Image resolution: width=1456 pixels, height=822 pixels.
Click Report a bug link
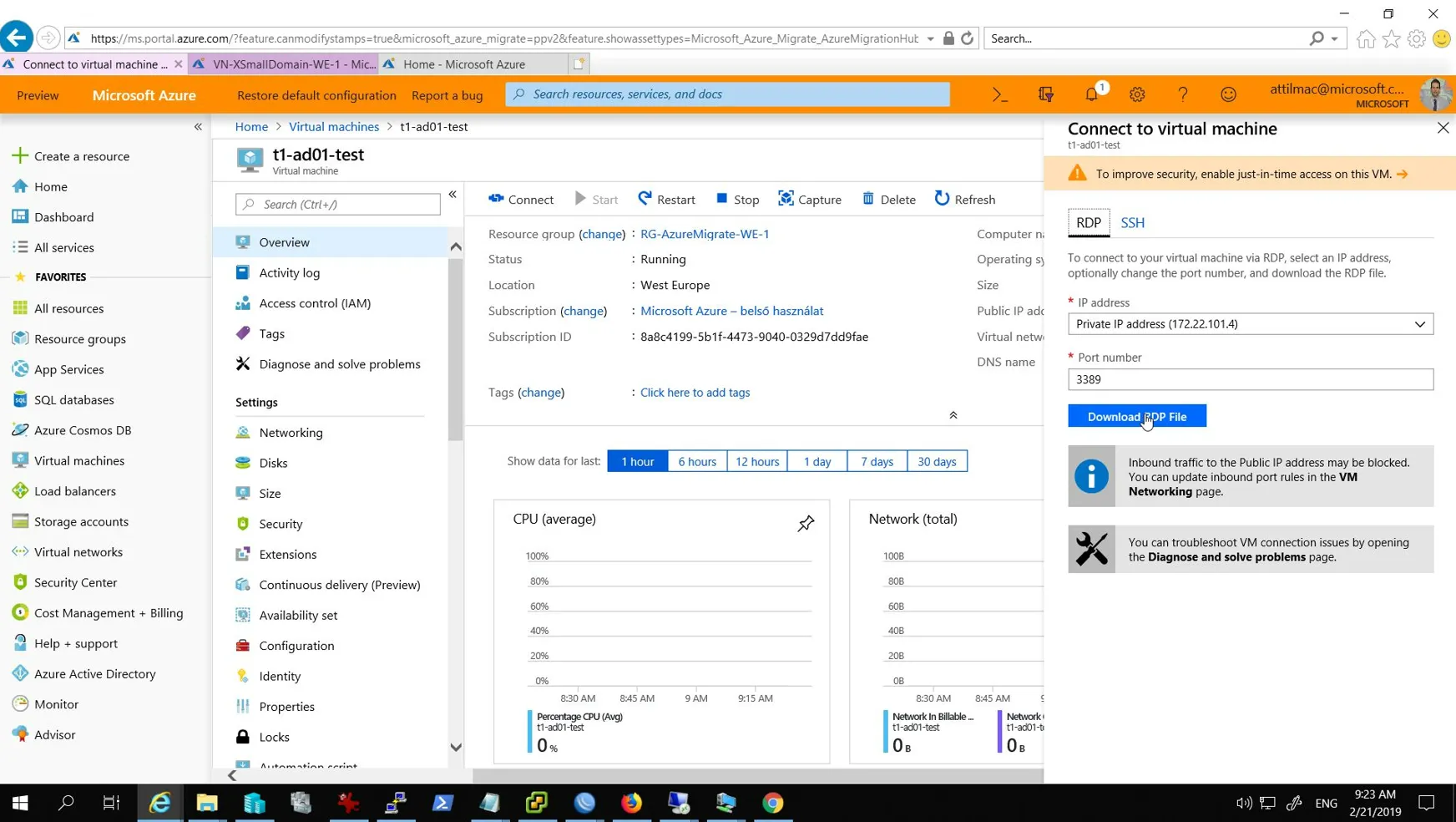click(447, 95)
